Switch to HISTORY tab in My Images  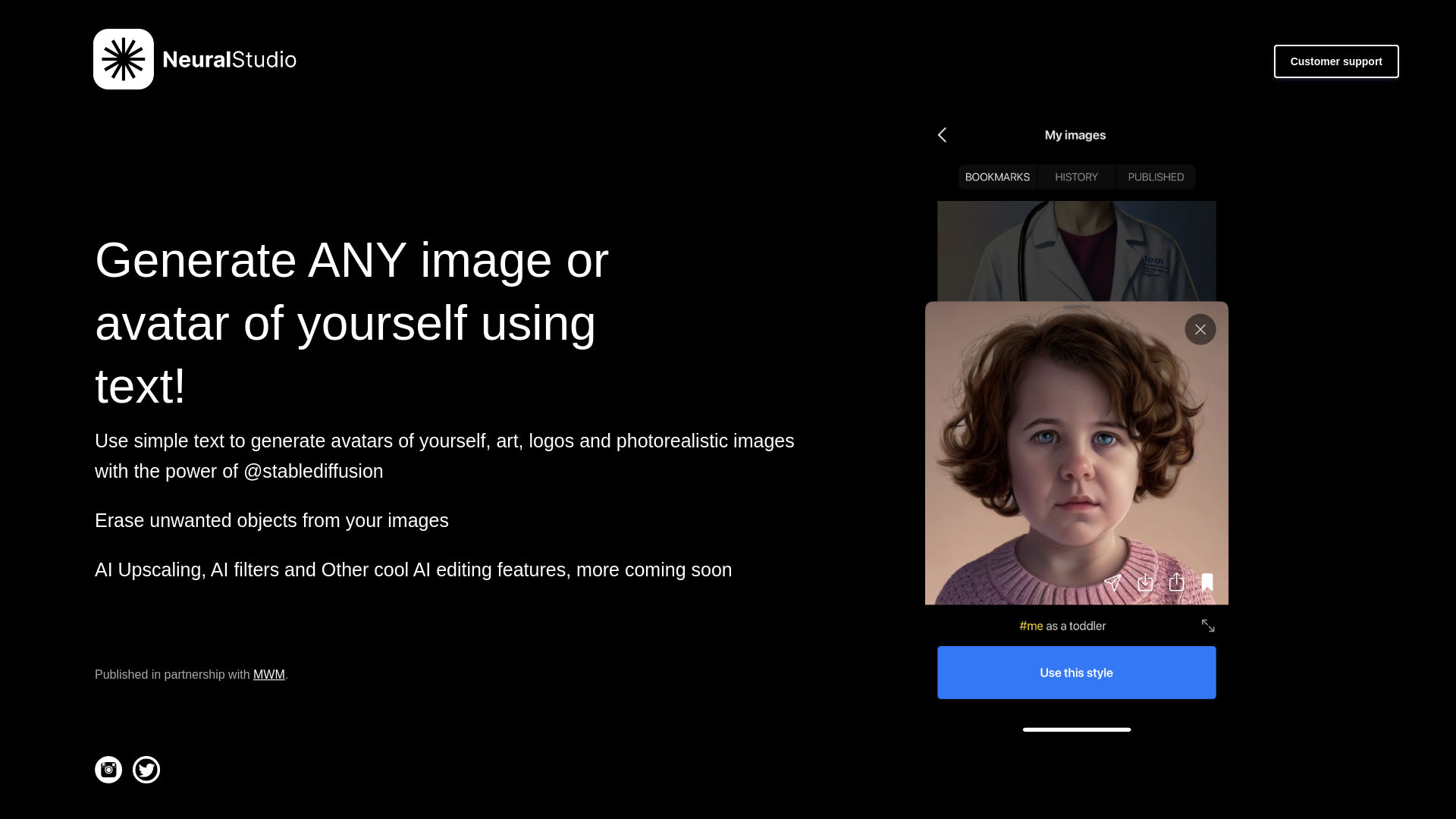(1076, 177)
